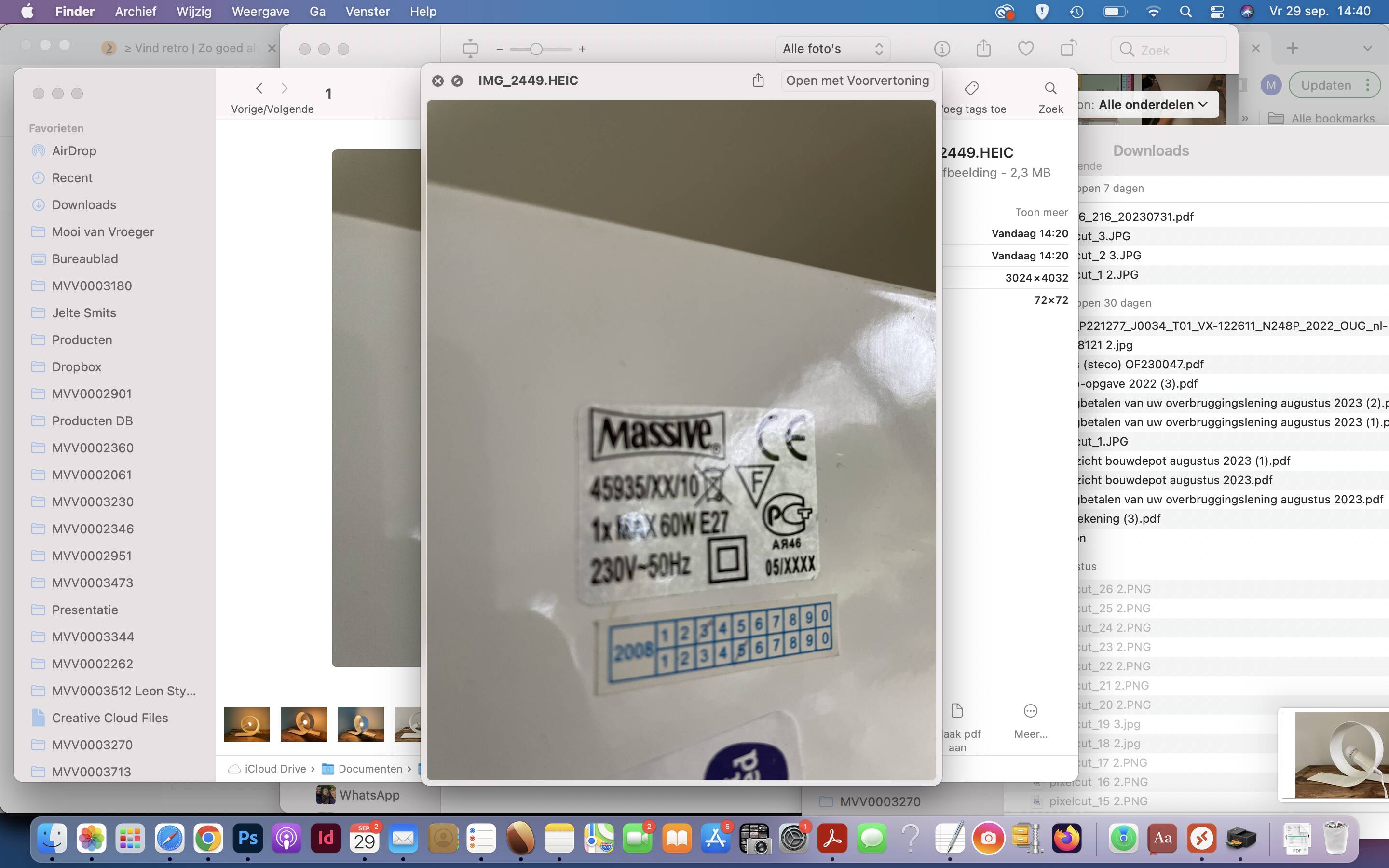
Task: Click the info icon in Photos toolbar
Action: tap(942, 49)
